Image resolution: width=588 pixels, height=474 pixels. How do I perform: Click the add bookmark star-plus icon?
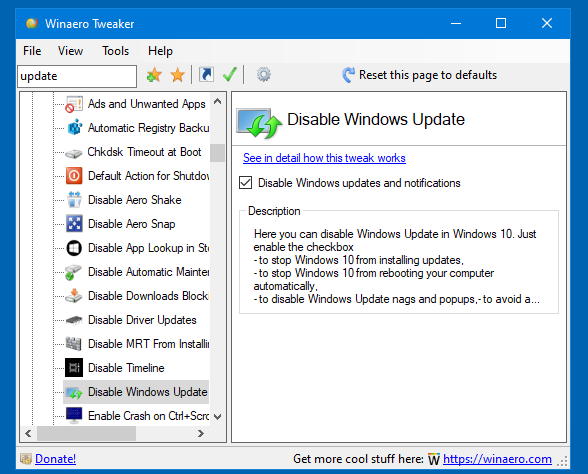tap(154, 75)
